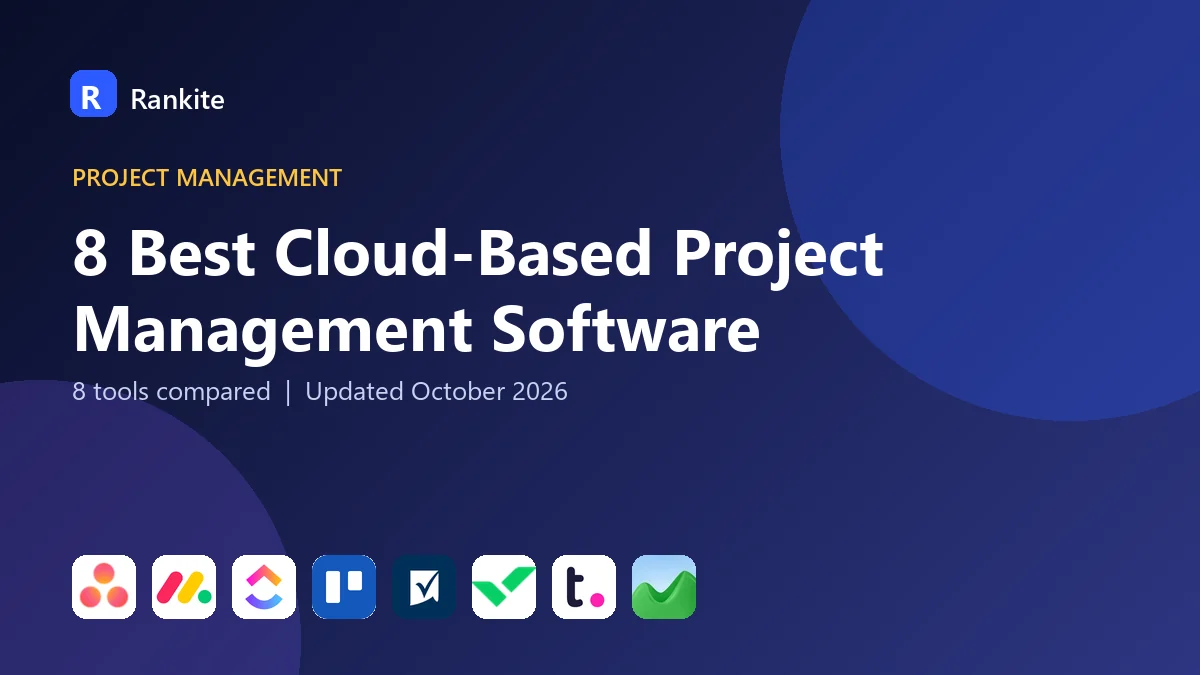Click the Rankite brand name

pyautogui.click(x=177, y=98)
